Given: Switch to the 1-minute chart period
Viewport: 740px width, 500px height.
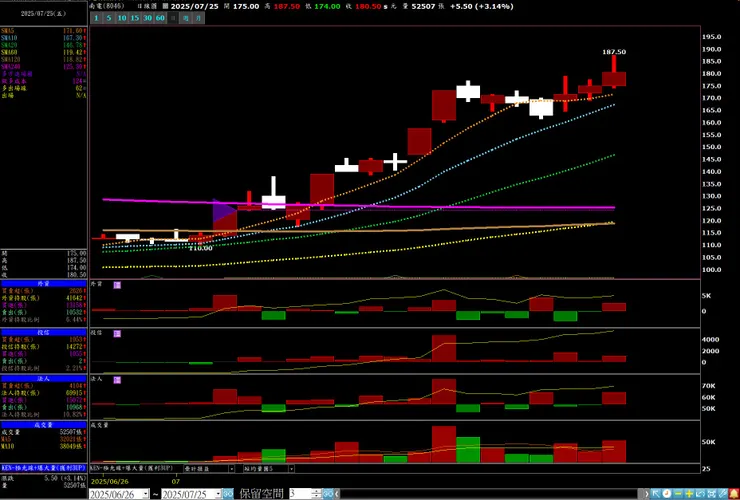Looking at the screenshot, I should point(96,18).
